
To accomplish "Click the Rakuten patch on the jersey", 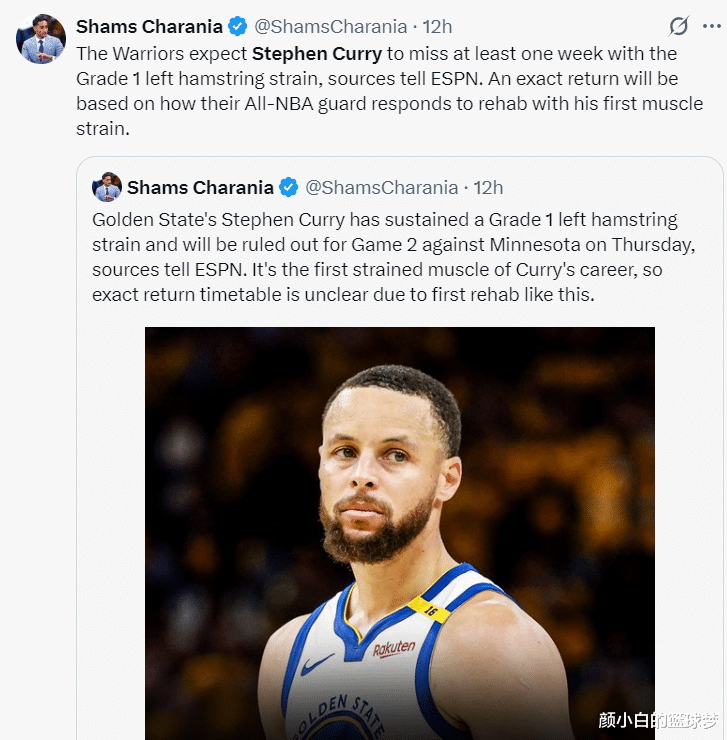I will click(x=394, y=649).
